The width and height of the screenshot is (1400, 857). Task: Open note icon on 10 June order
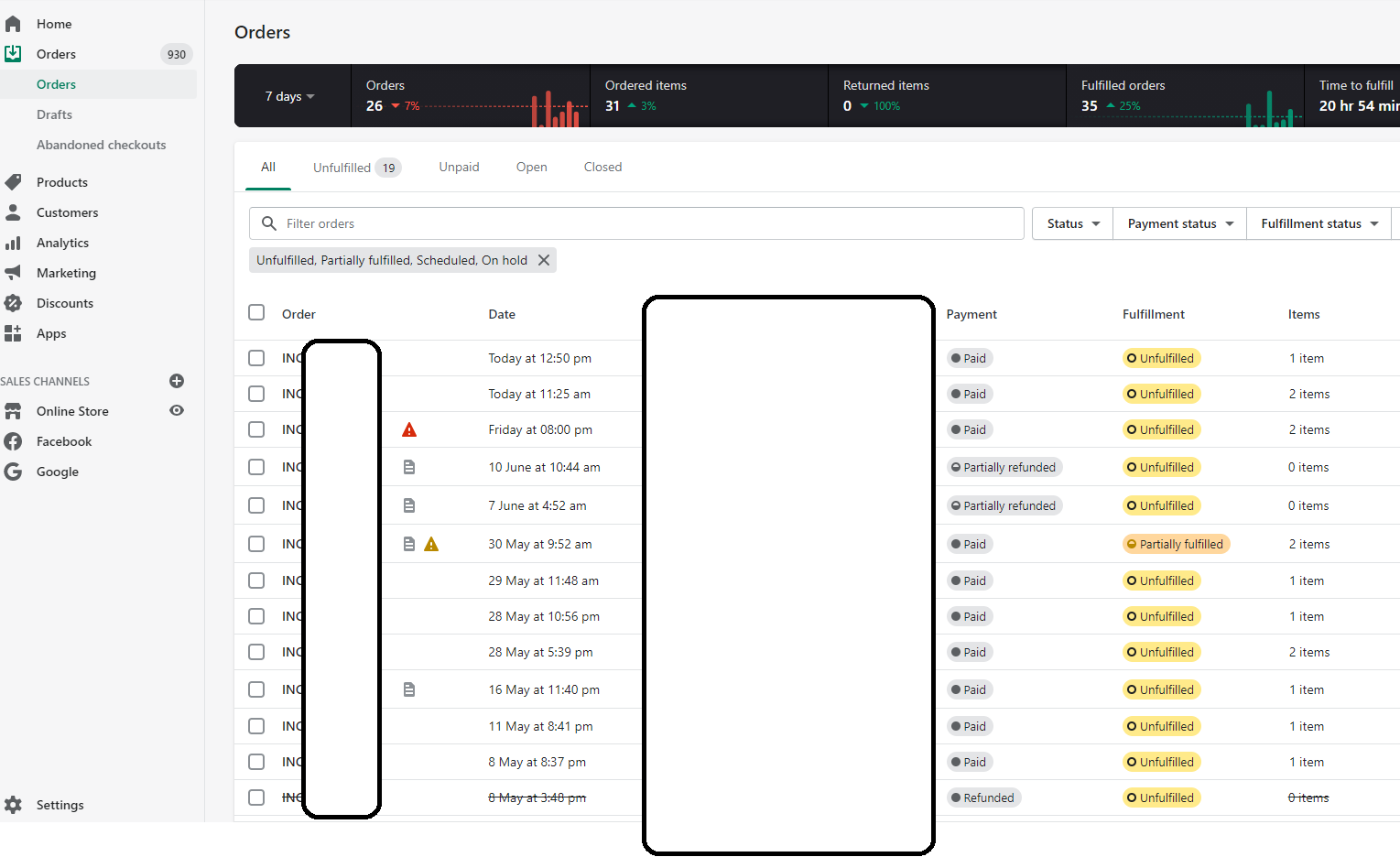(x=409, y=467)
